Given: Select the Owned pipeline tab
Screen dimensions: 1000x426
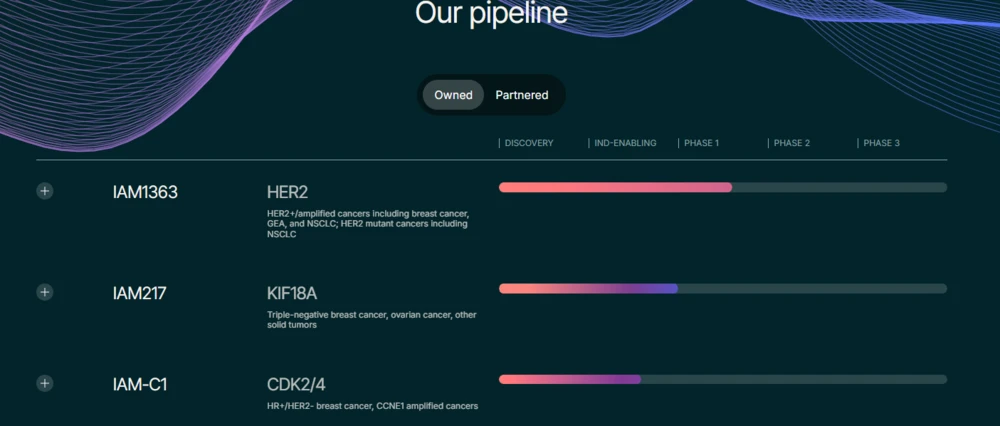Looking at the screenshot, I should click(x=453, y=95).
